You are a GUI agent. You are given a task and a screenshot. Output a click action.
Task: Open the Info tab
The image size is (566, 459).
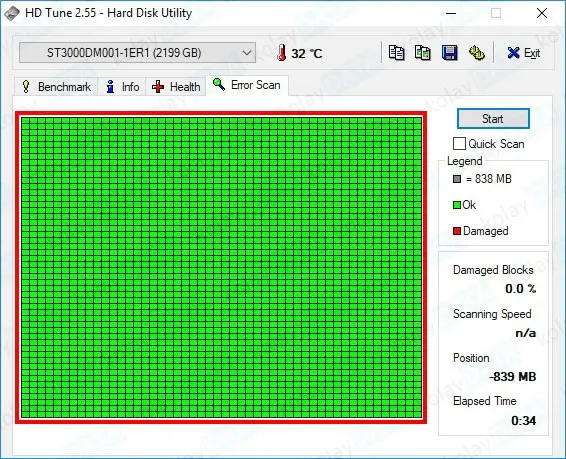(122, 87)
